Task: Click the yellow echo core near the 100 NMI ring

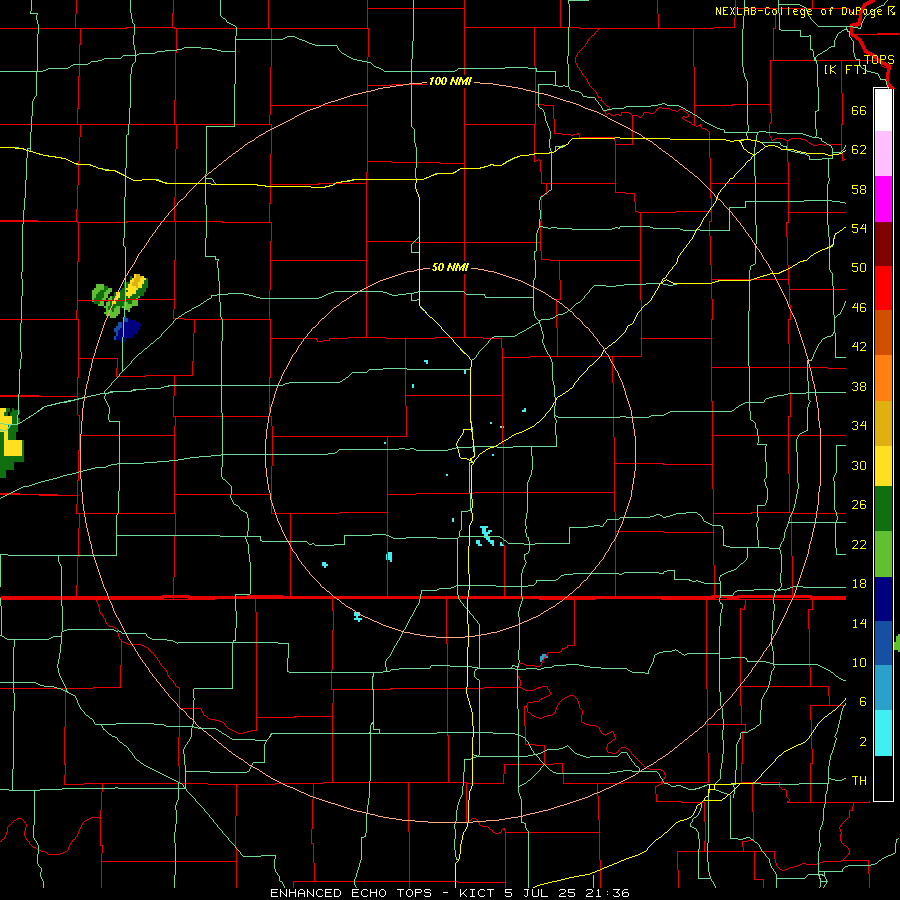Action: 136,285
